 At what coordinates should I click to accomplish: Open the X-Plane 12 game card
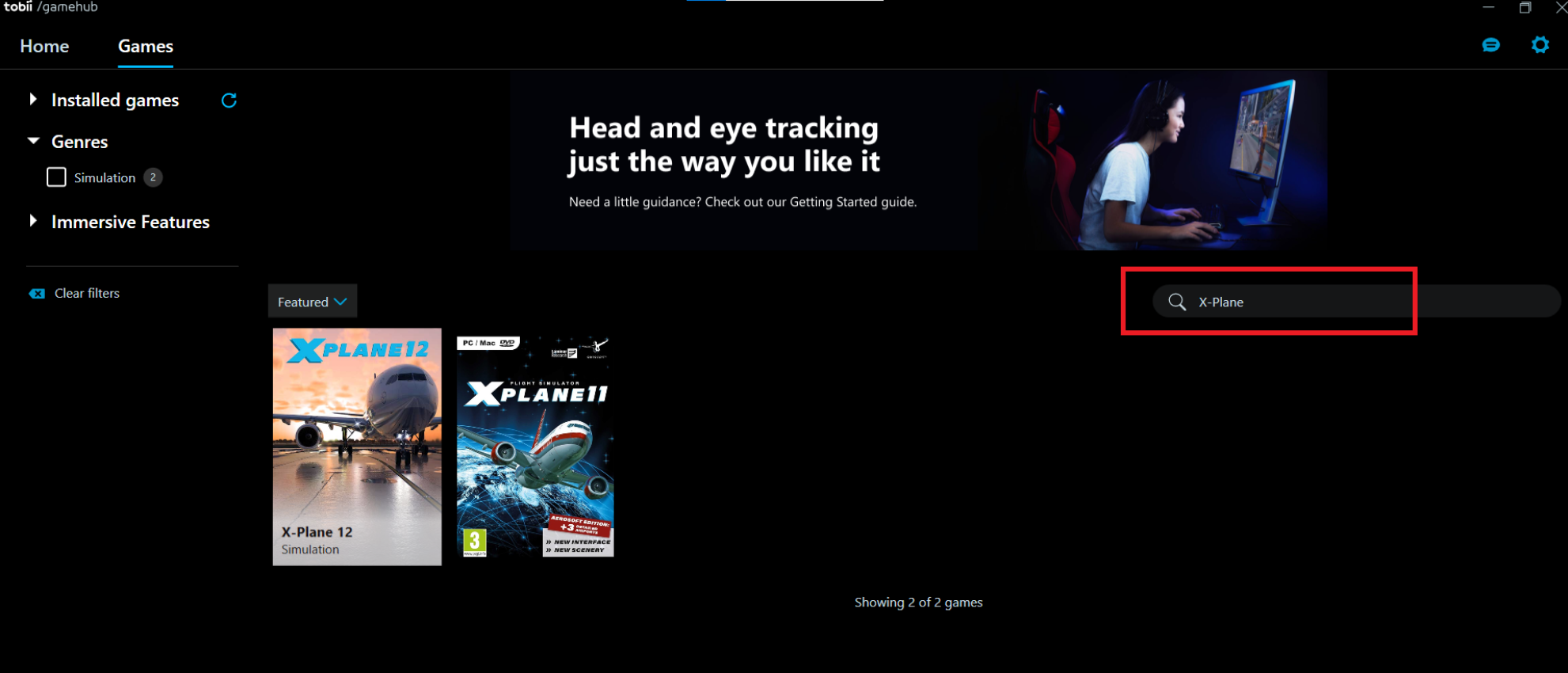coord(357,447)
